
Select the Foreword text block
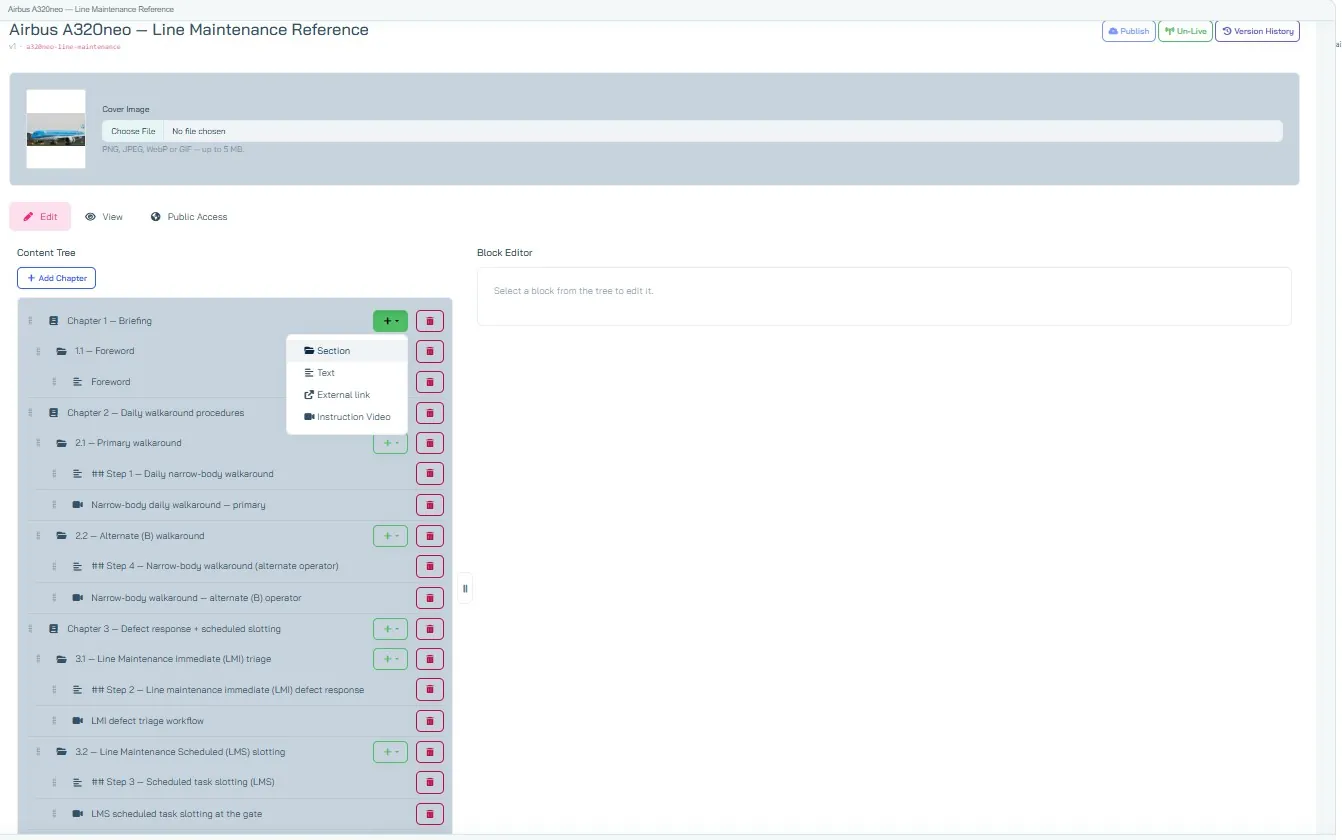point(111,382)
